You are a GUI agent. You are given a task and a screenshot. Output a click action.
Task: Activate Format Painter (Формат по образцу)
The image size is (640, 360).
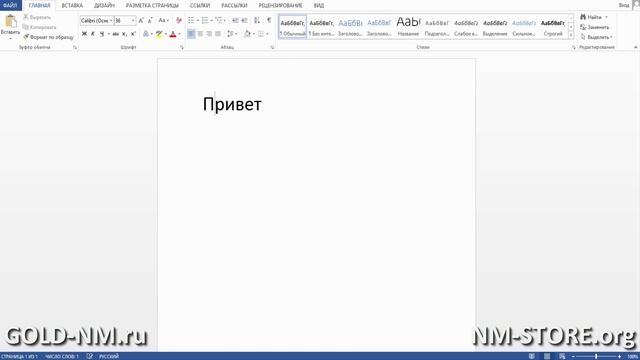pyautogui.click(x=49, y=37)
